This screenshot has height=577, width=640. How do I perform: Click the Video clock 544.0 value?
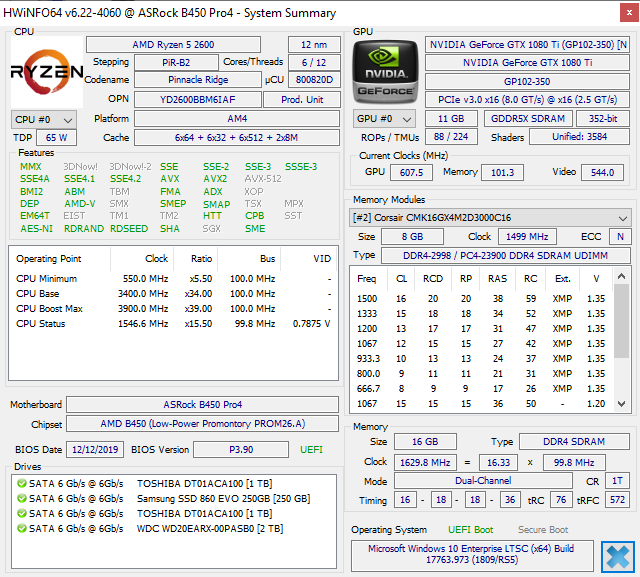point(602,172)
